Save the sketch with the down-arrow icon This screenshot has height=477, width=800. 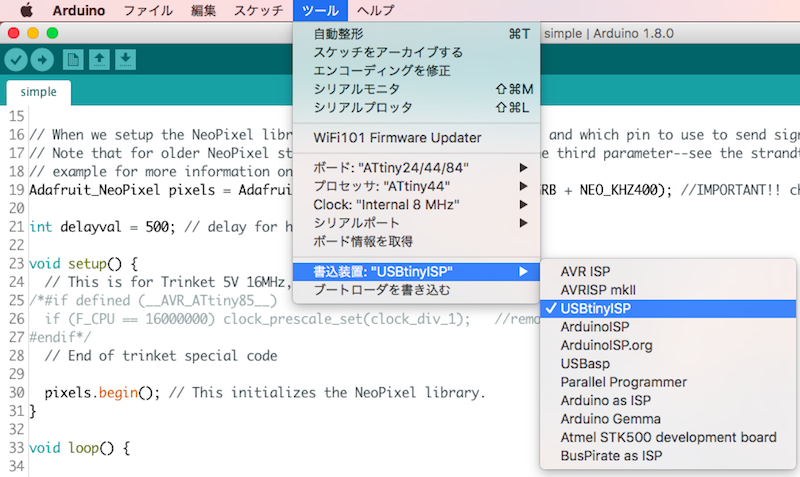pos(126,60)
